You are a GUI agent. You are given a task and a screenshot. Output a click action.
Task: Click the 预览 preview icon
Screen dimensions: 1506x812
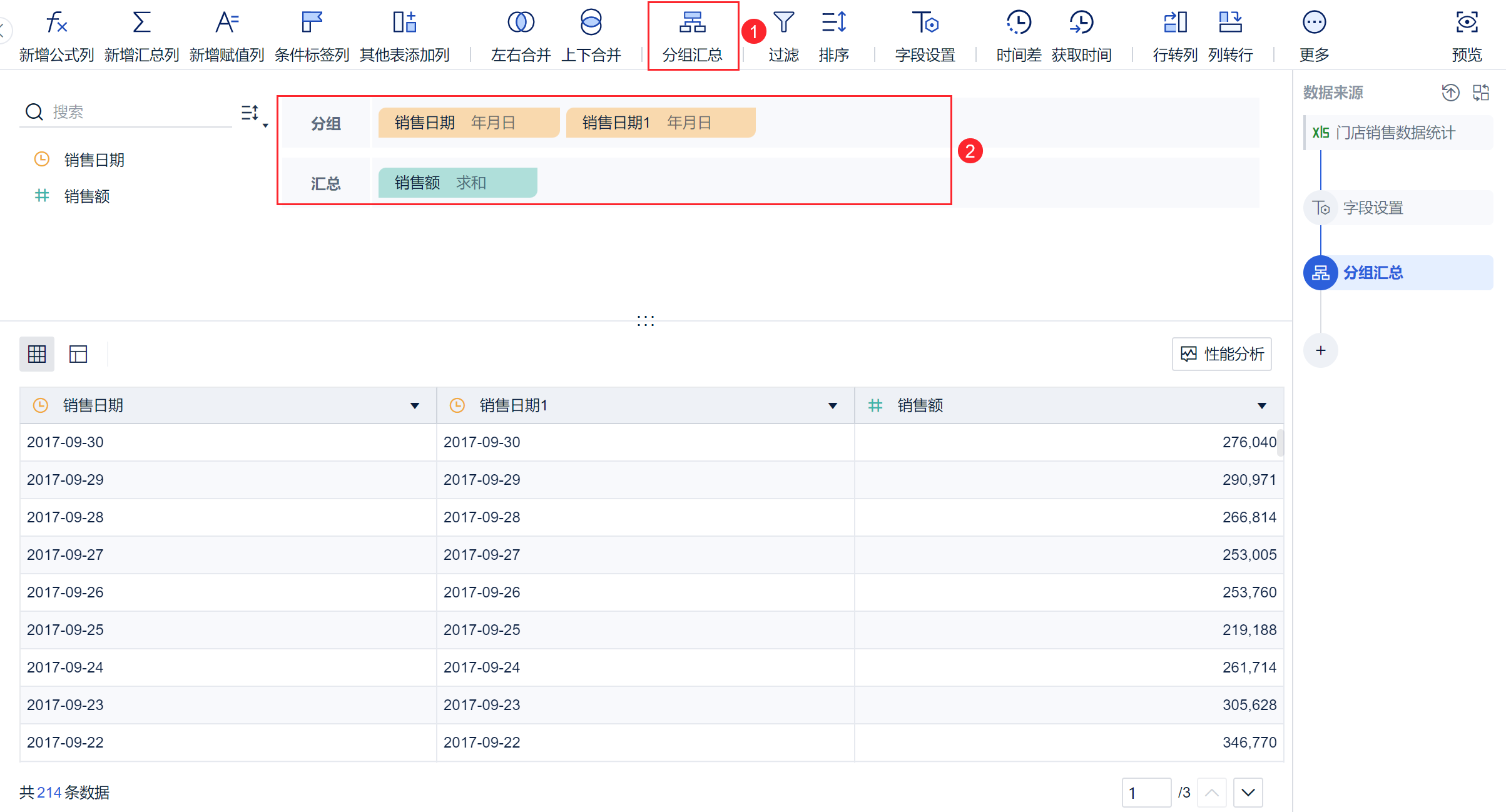point(1467,23)
